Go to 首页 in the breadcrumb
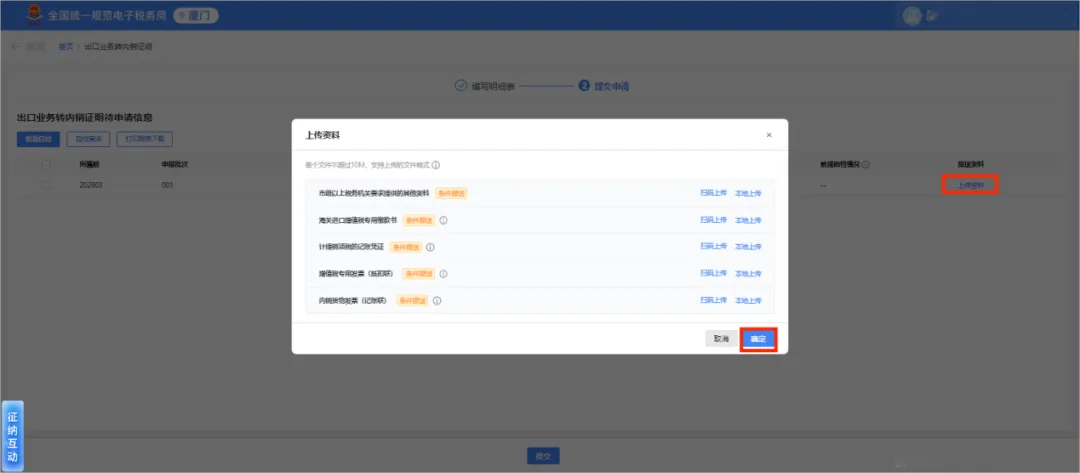 tap(65, 47)
